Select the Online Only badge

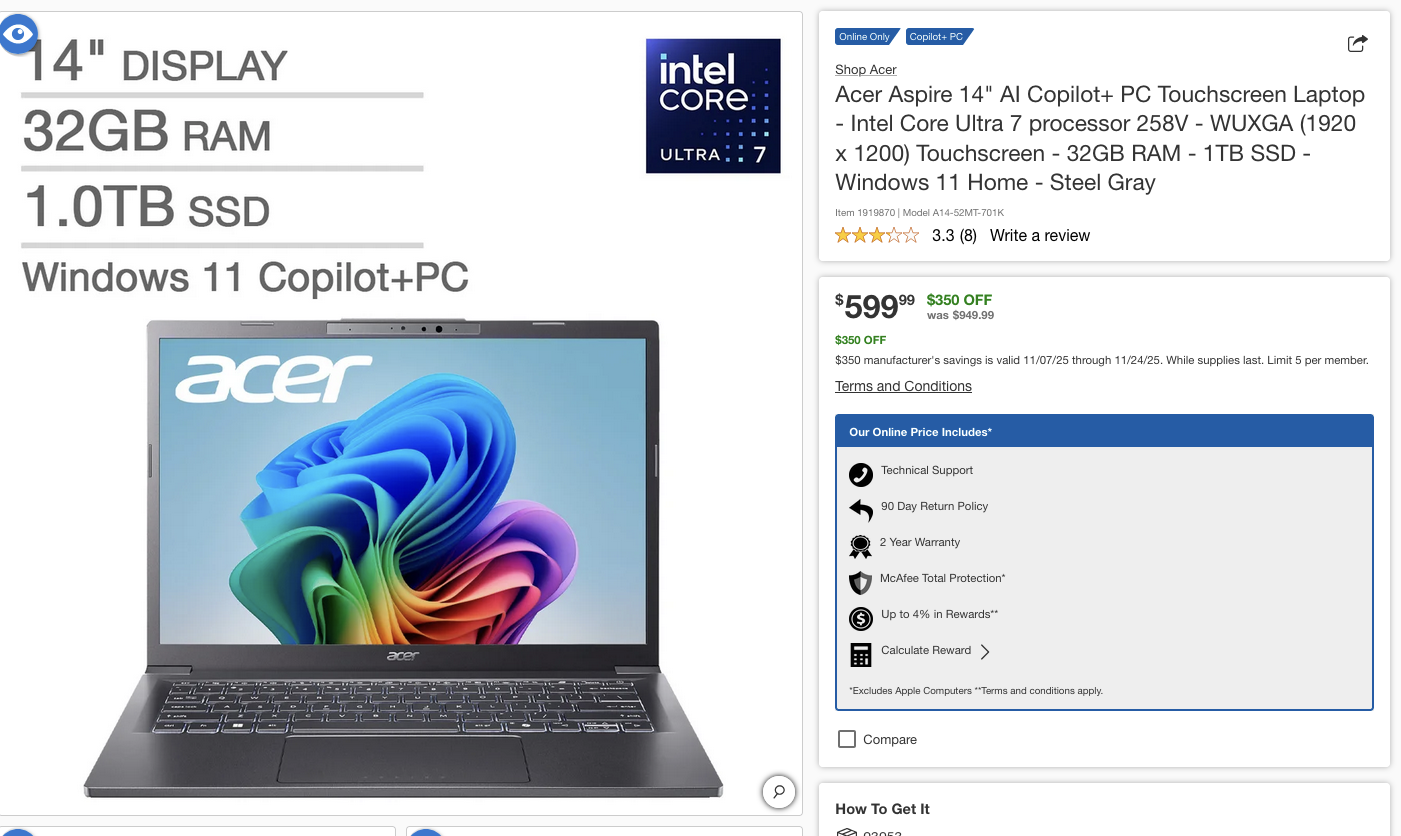click(867, 37)
